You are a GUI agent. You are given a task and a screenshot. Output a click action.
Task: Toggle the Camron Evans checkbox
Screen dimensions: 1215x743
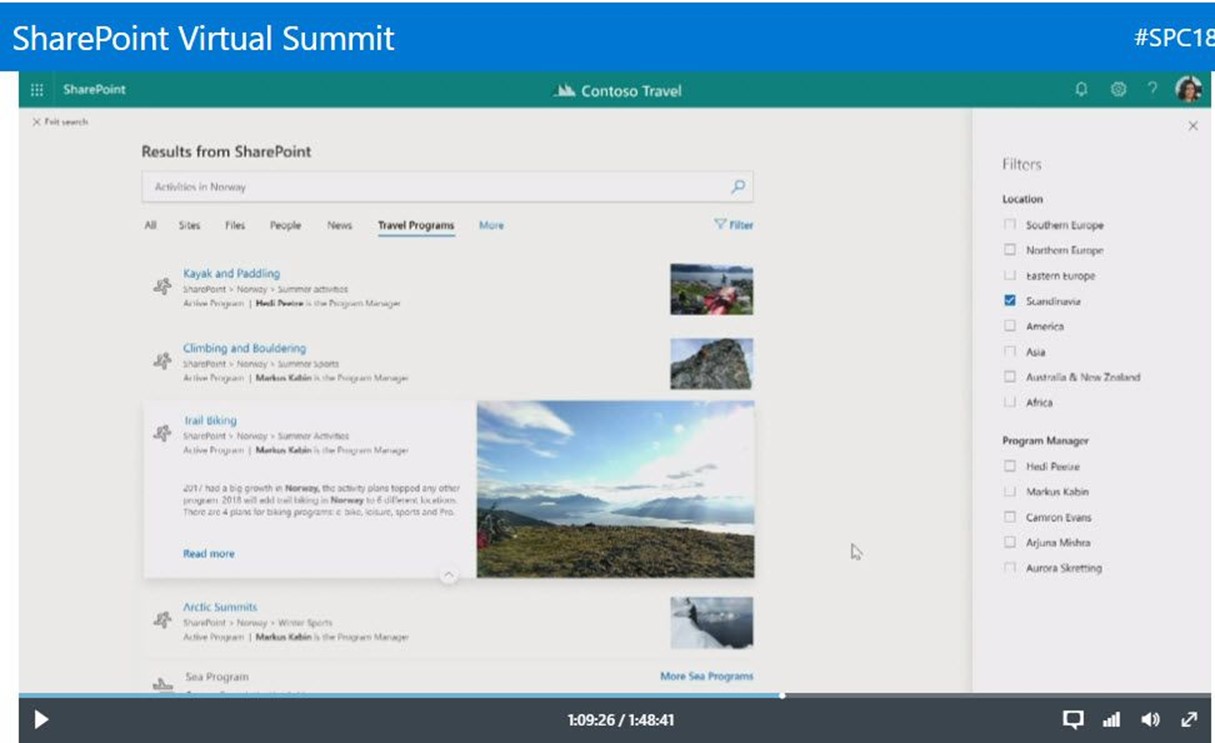(1009, 517)
